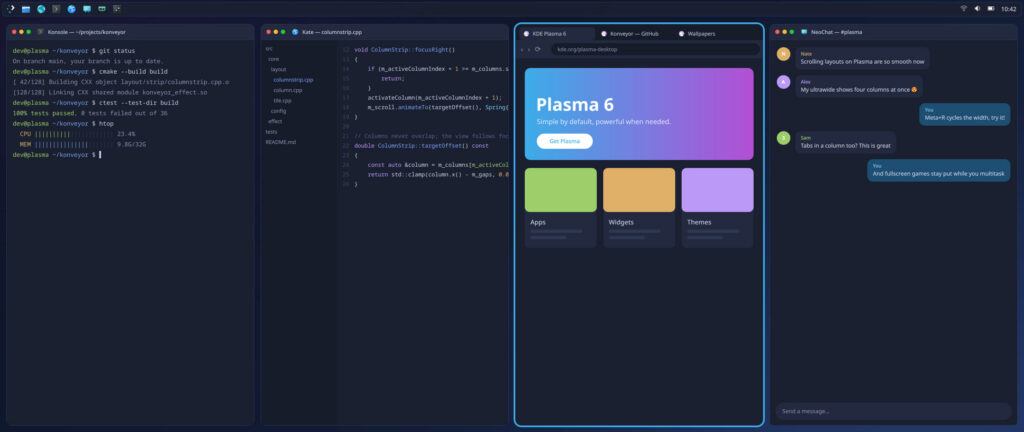Click the favicon on the Konveyor — GitHub tab
Image resolution: width=1024 pixels, height=432 pixels.
(604, 33)
